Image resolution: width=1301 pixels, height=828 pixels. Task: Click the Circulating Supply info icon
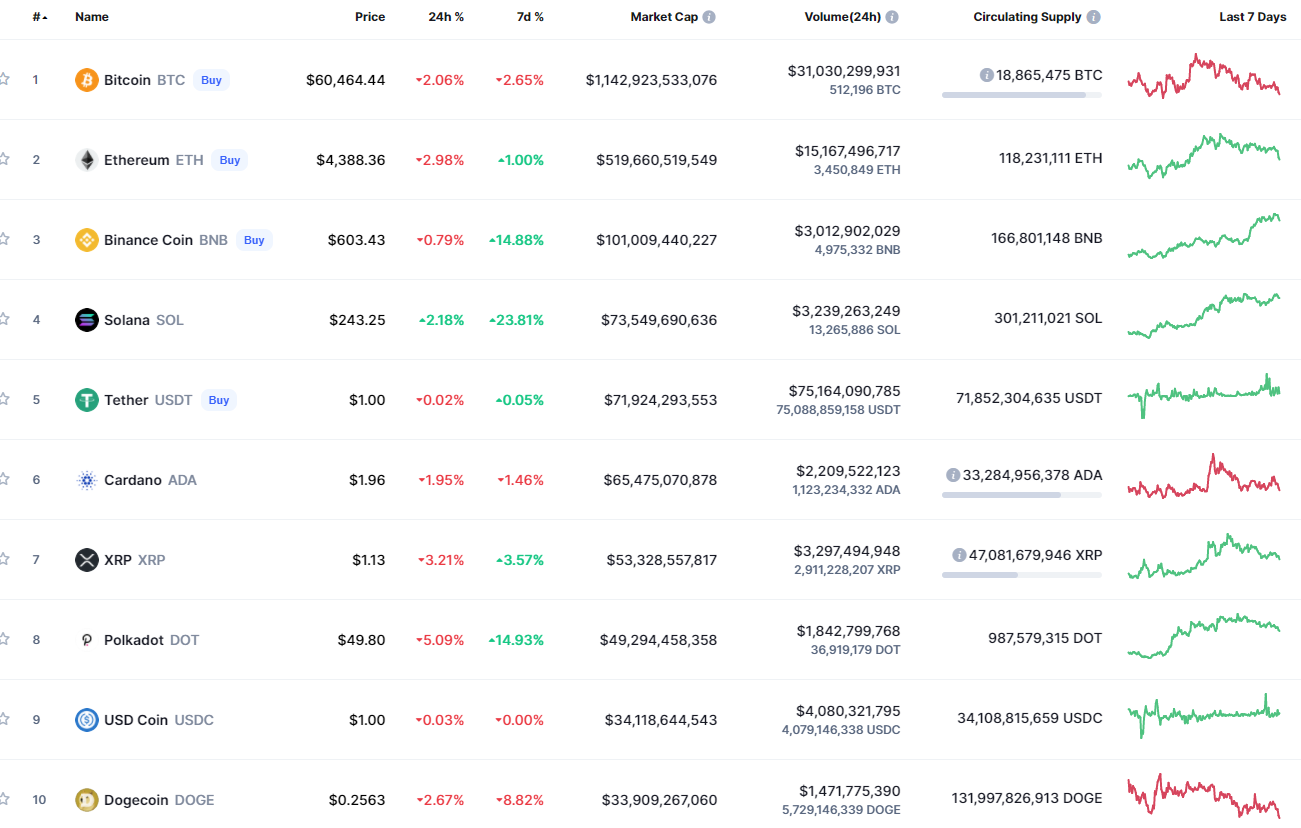pyautogui.click(x=1094, y=17)
